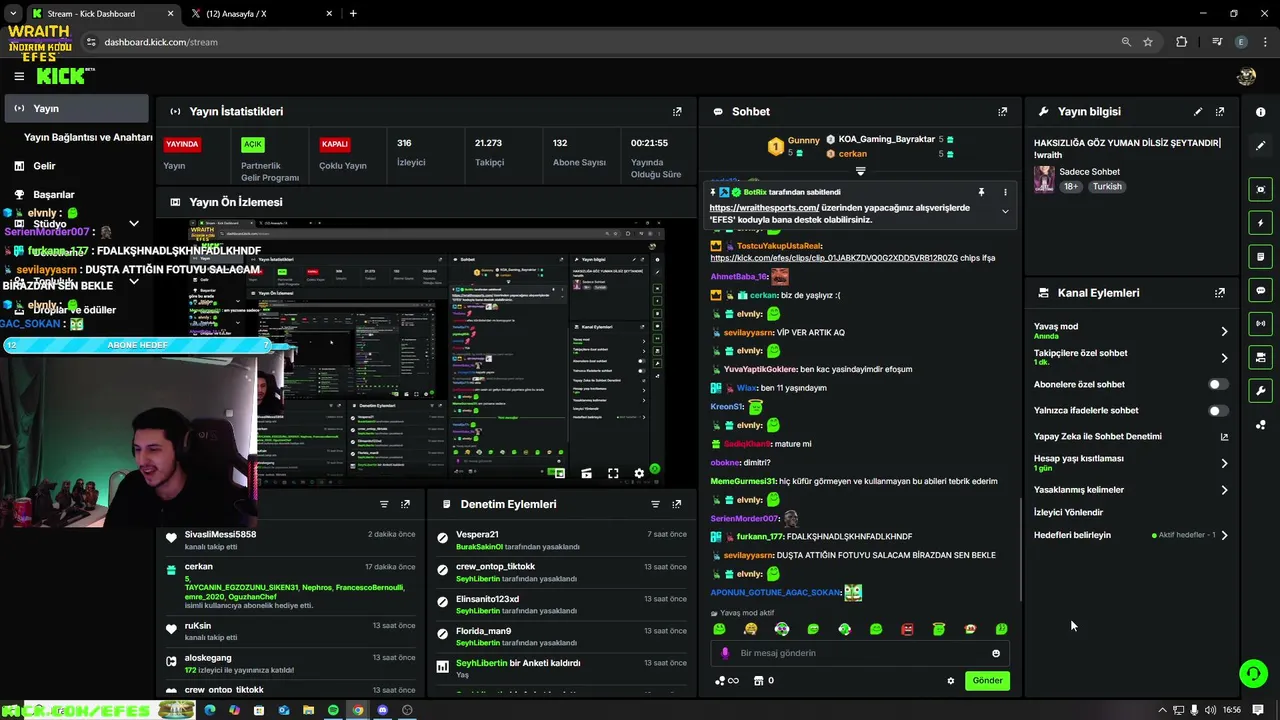Filter the Denetim Eylemleri list
Viewport: 1280px width, 720px height.
655,504
